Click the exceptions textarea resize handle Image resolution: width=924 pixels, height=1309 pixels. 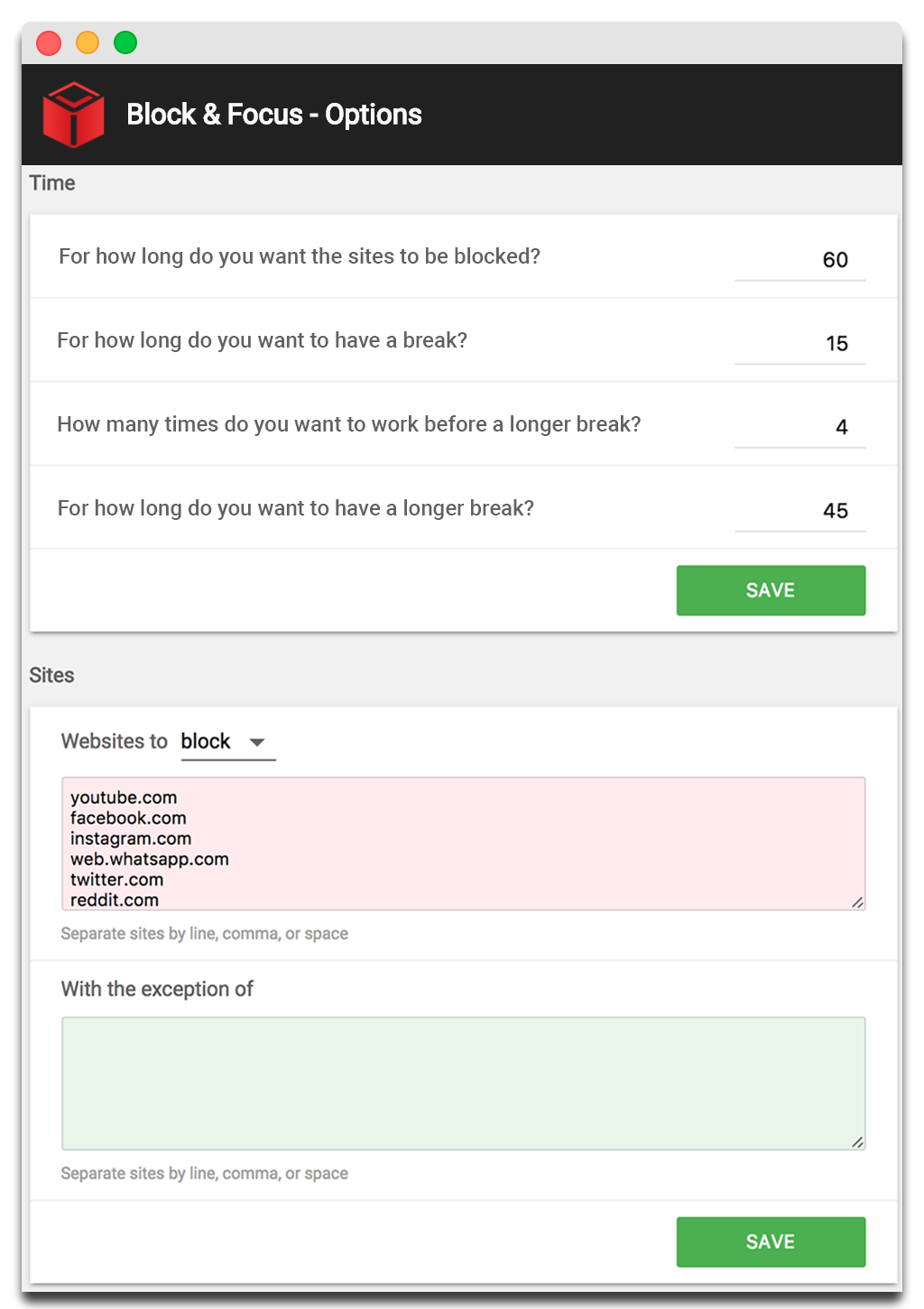click(857, 1142)
